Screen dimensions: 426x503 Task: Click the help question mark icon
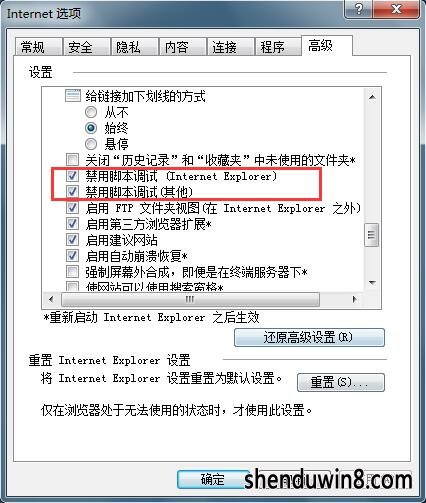click(359, 9)
